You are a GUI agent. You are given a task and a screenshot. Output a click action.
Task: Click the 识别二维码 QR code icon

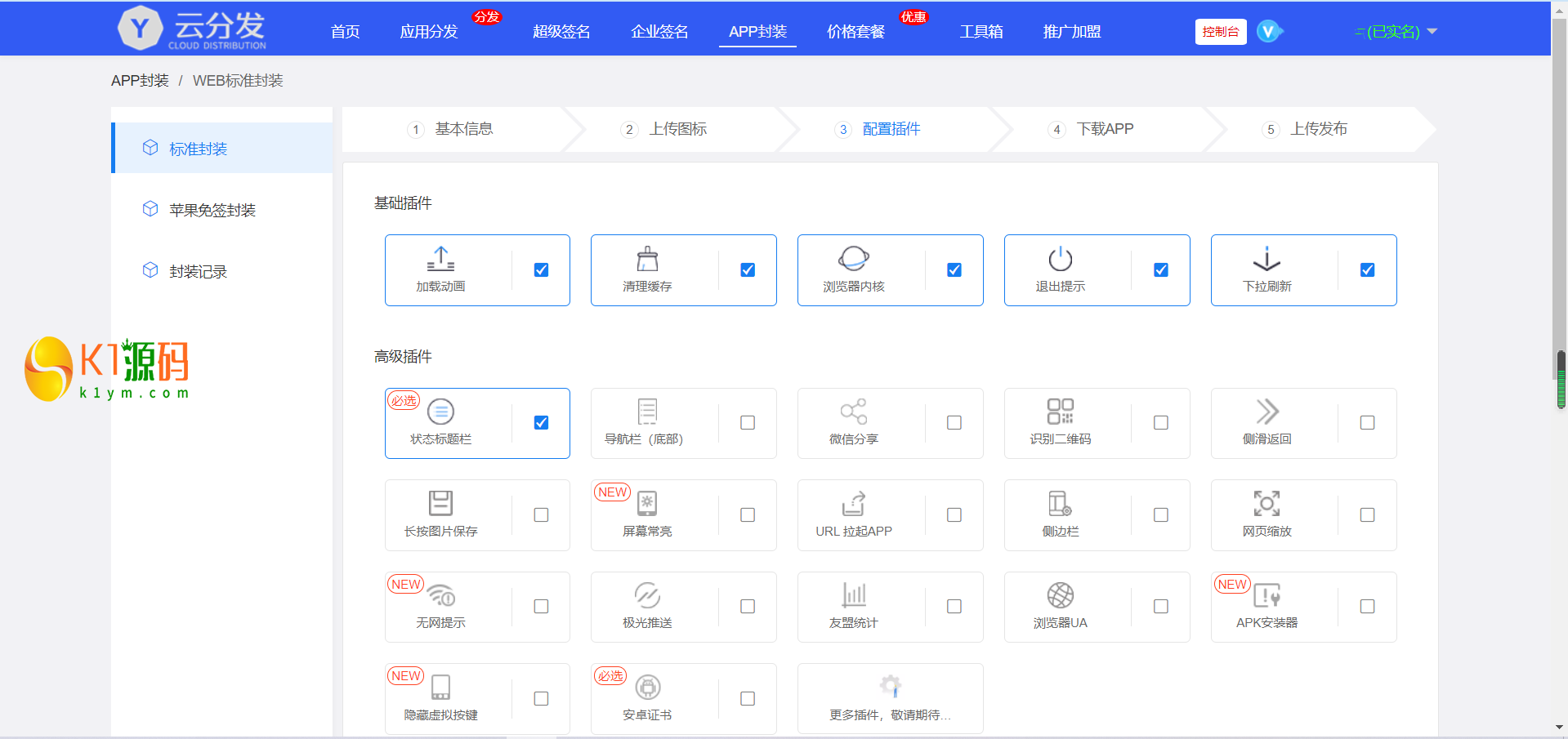coord(1060,412)
